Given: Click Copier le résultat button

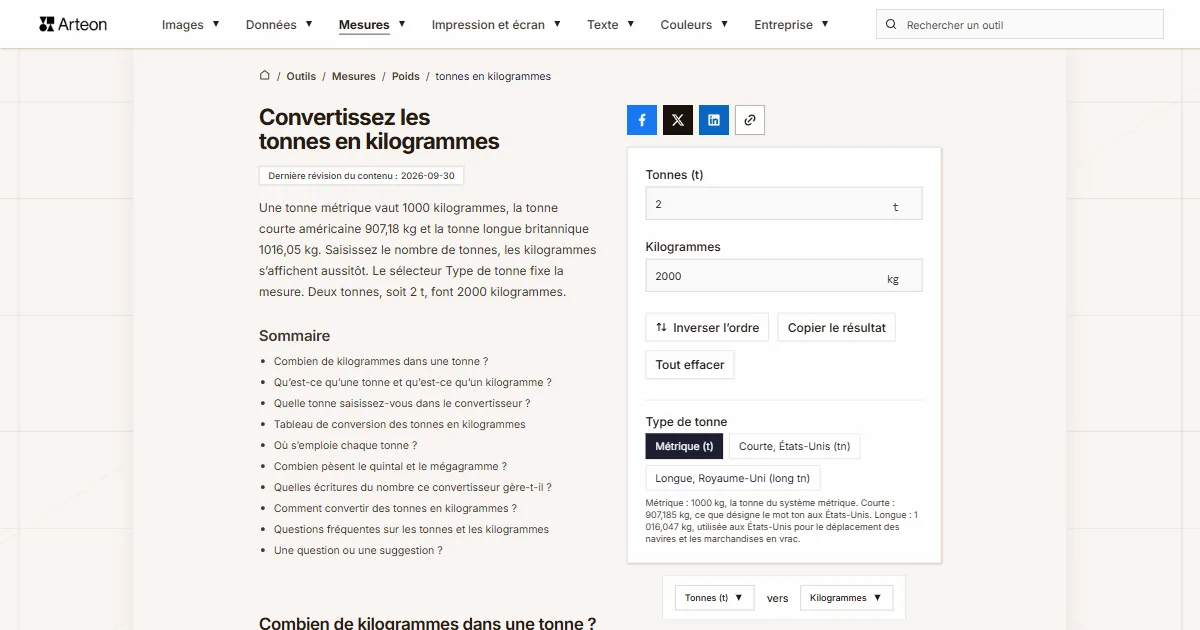Looking at the screenshot, I should point(836,328).
